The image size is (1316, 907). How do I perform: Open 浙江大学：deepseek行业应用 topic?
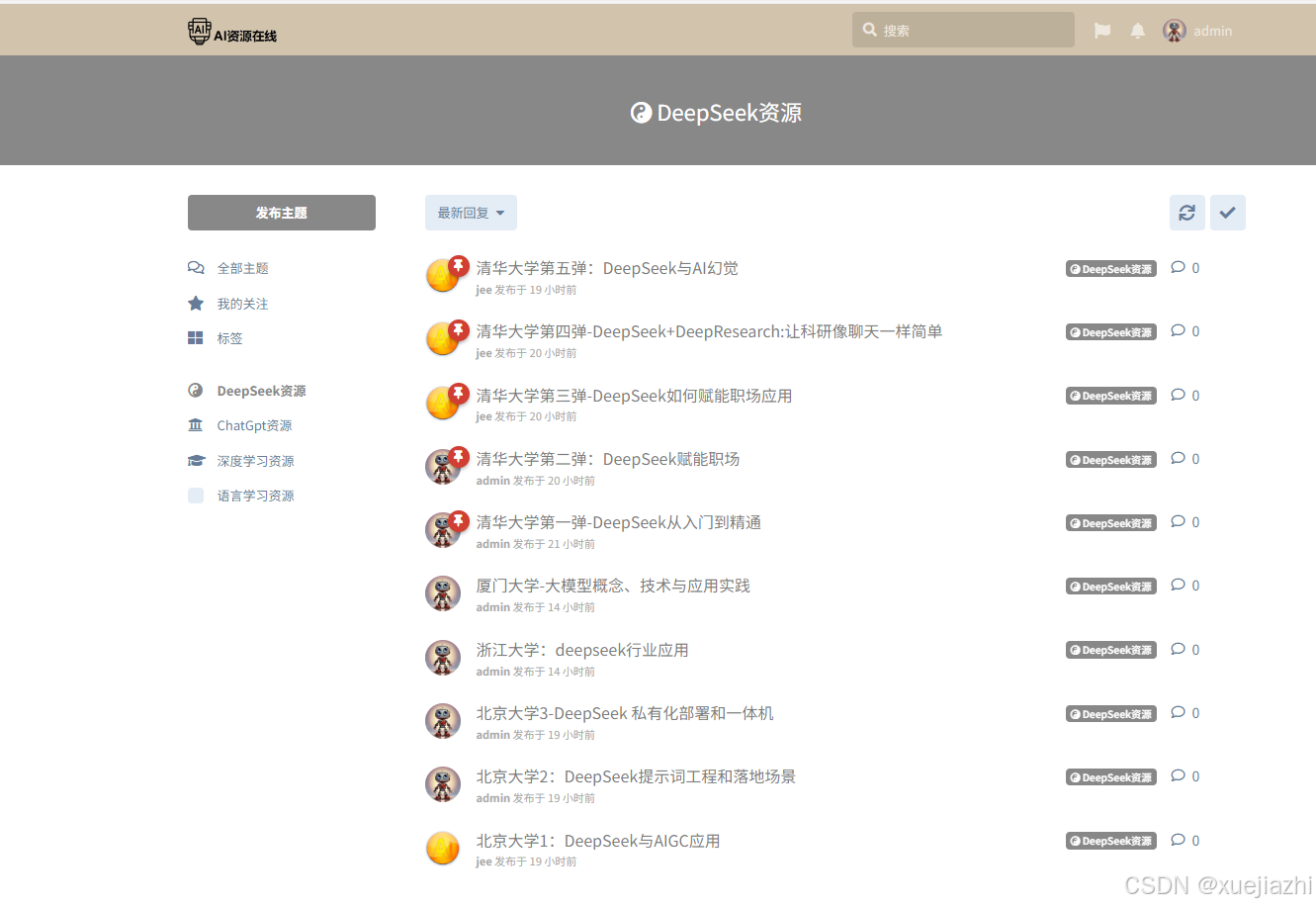point(582,650)
